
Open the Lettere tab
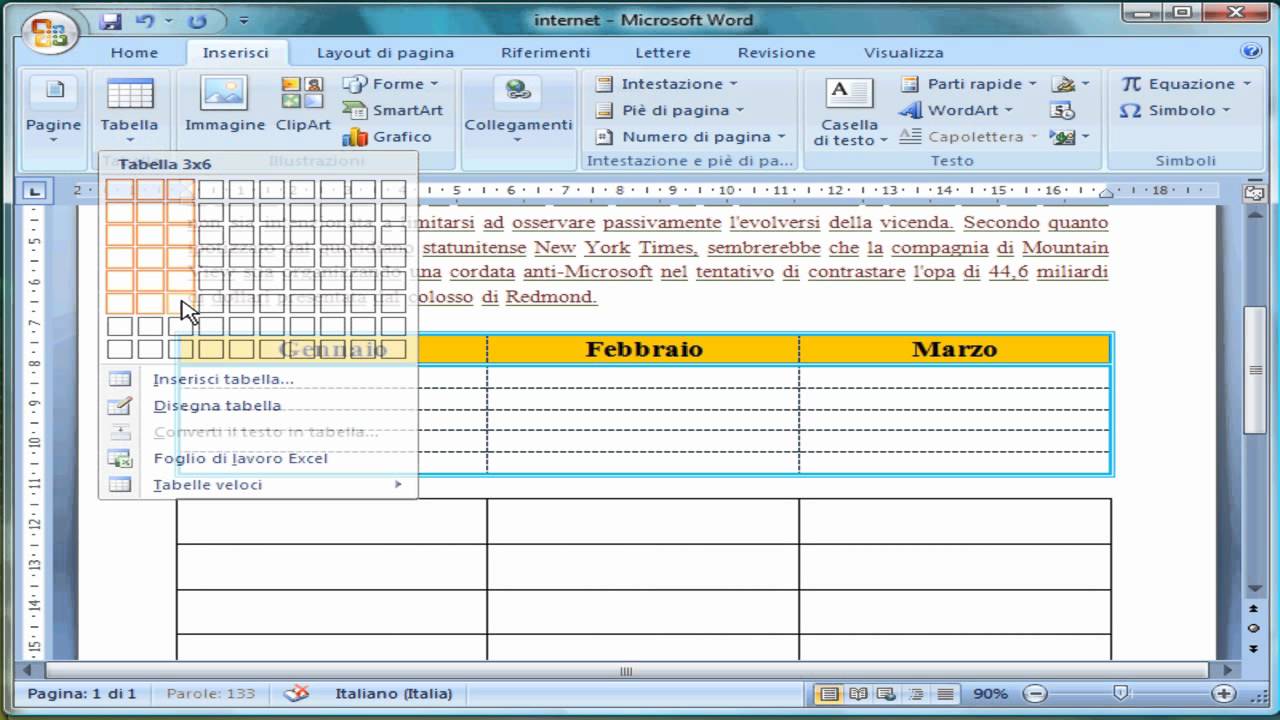pyautogui.click(x=662, y=53)
